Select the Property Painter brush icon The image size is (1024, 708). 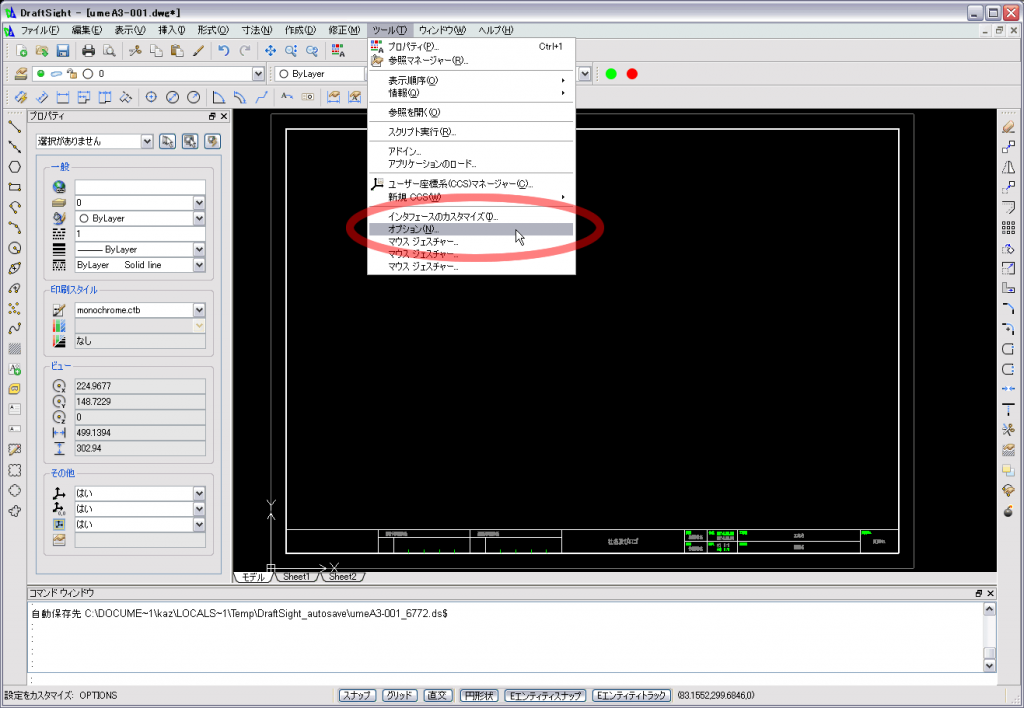[199, 51]
